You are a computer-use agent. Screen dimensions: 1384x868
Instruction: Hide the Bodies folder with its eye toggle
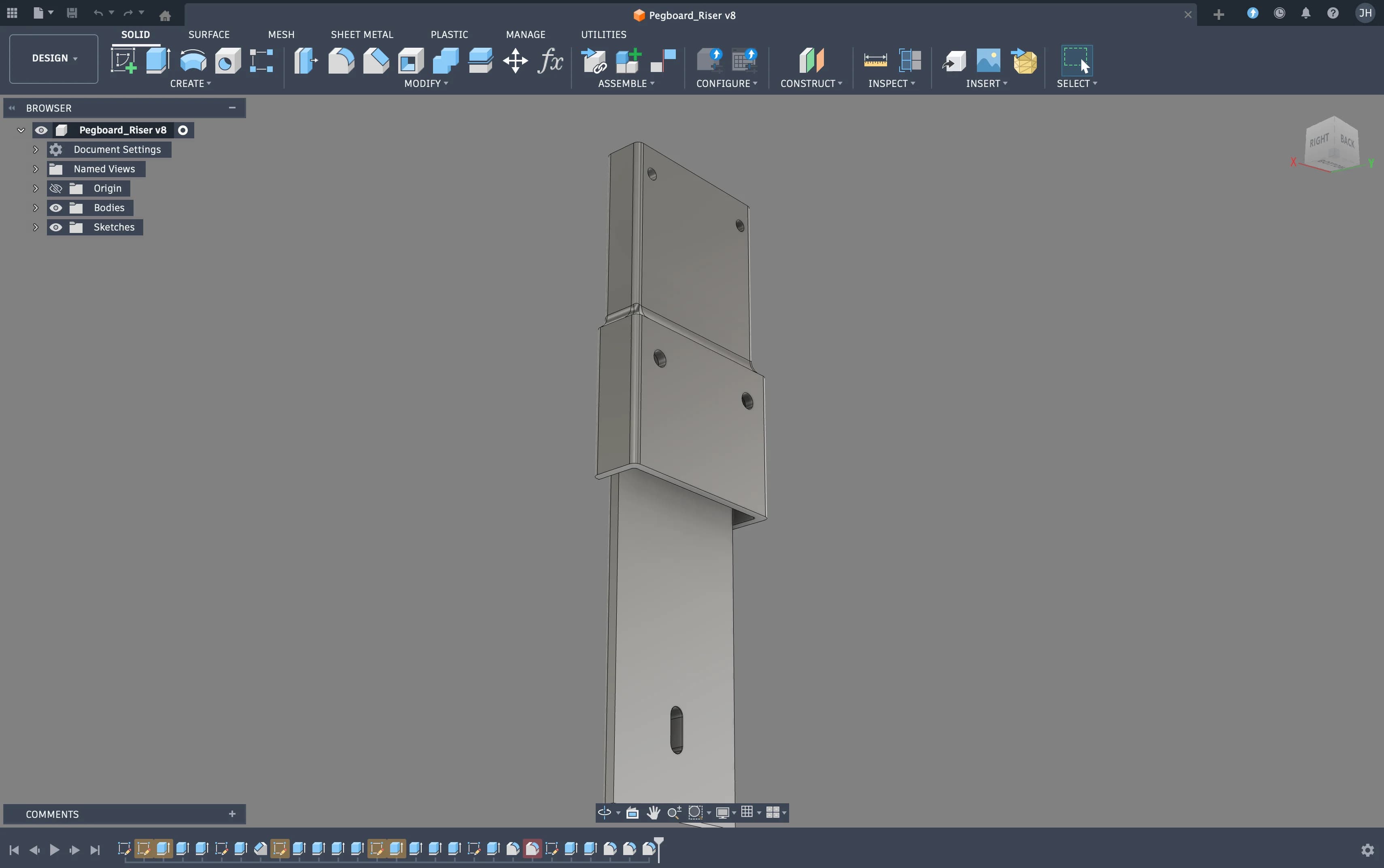point(56,207)
